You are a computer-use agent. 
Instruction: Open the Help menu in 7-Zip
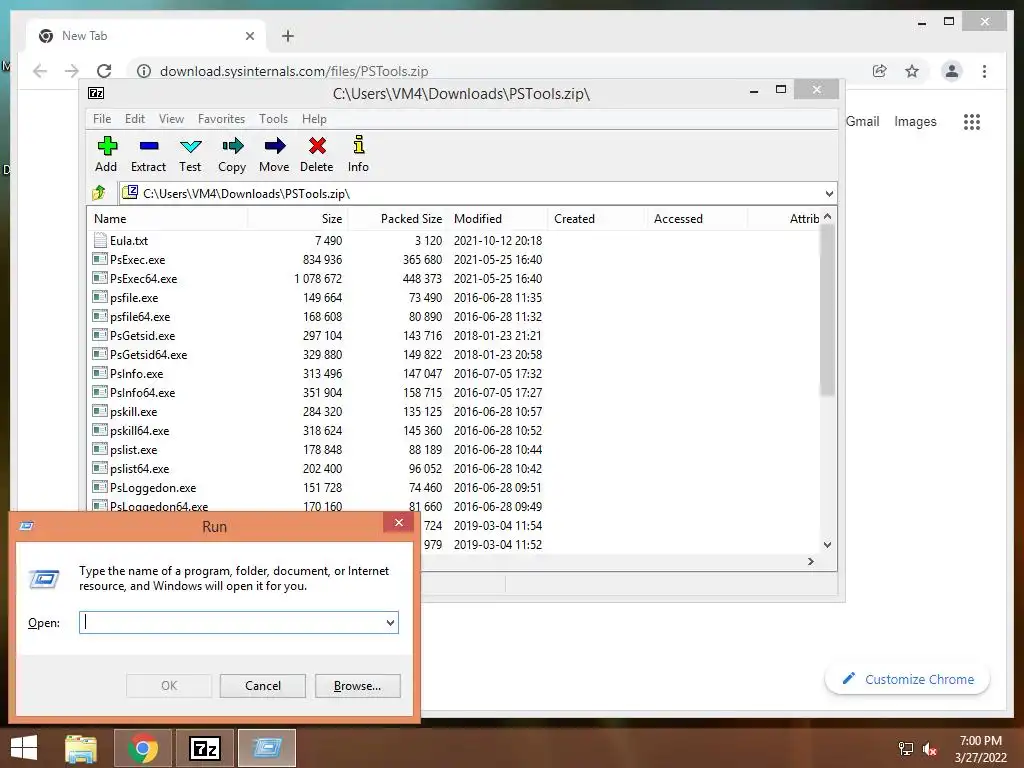pos(314,119)
